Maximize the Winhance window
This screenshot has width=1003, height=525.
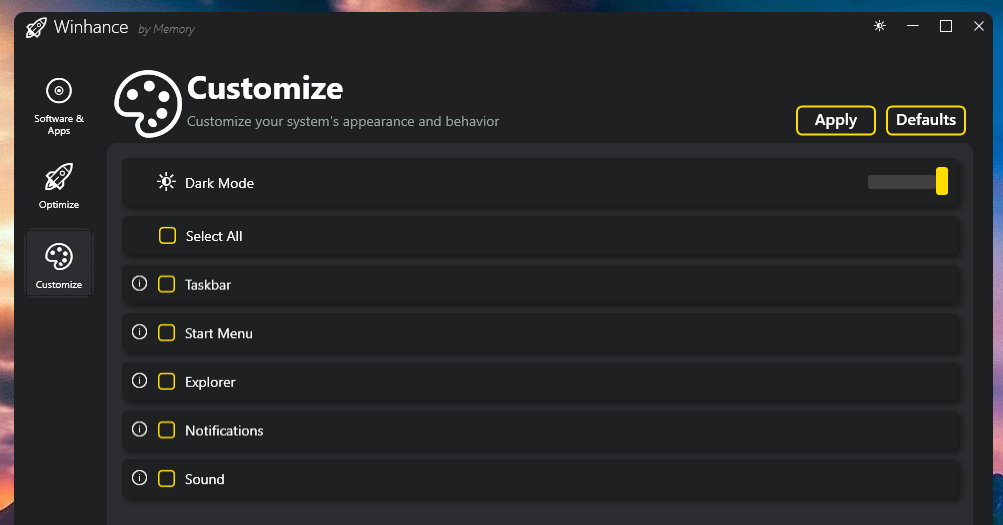click(945, 26)
